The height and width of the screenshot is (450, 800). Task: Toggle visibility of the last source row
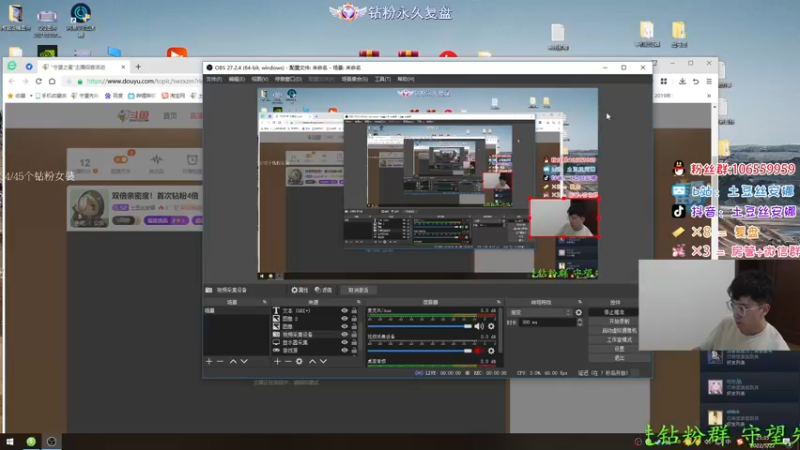point(344,351)
